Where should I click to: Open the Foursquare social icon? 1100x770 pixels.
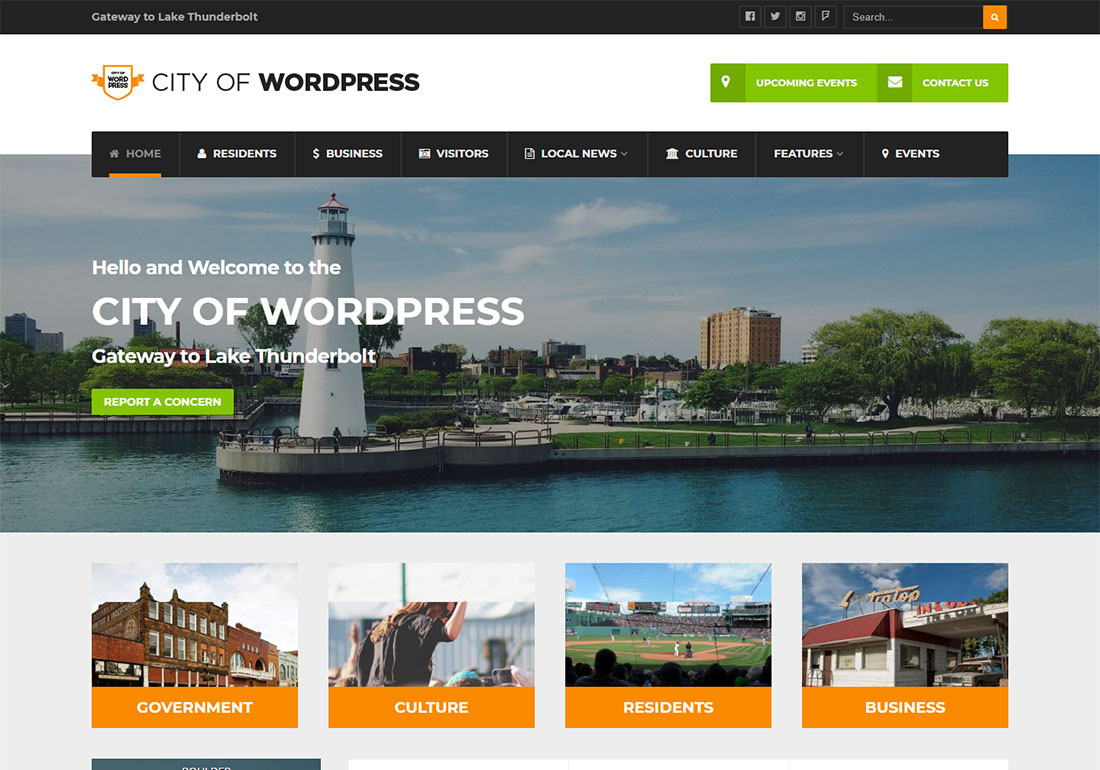826,17
